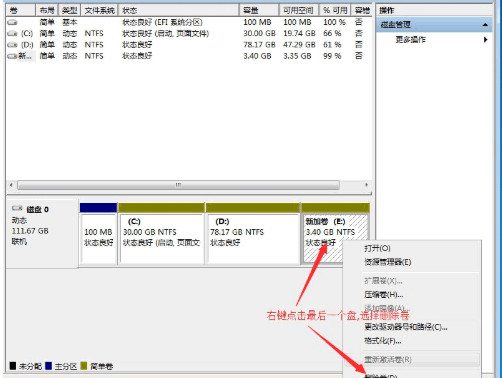Click 状态良好 (启动, 页面文件) status cell
This screenshot has height=378, width=502.
[166, 33]
